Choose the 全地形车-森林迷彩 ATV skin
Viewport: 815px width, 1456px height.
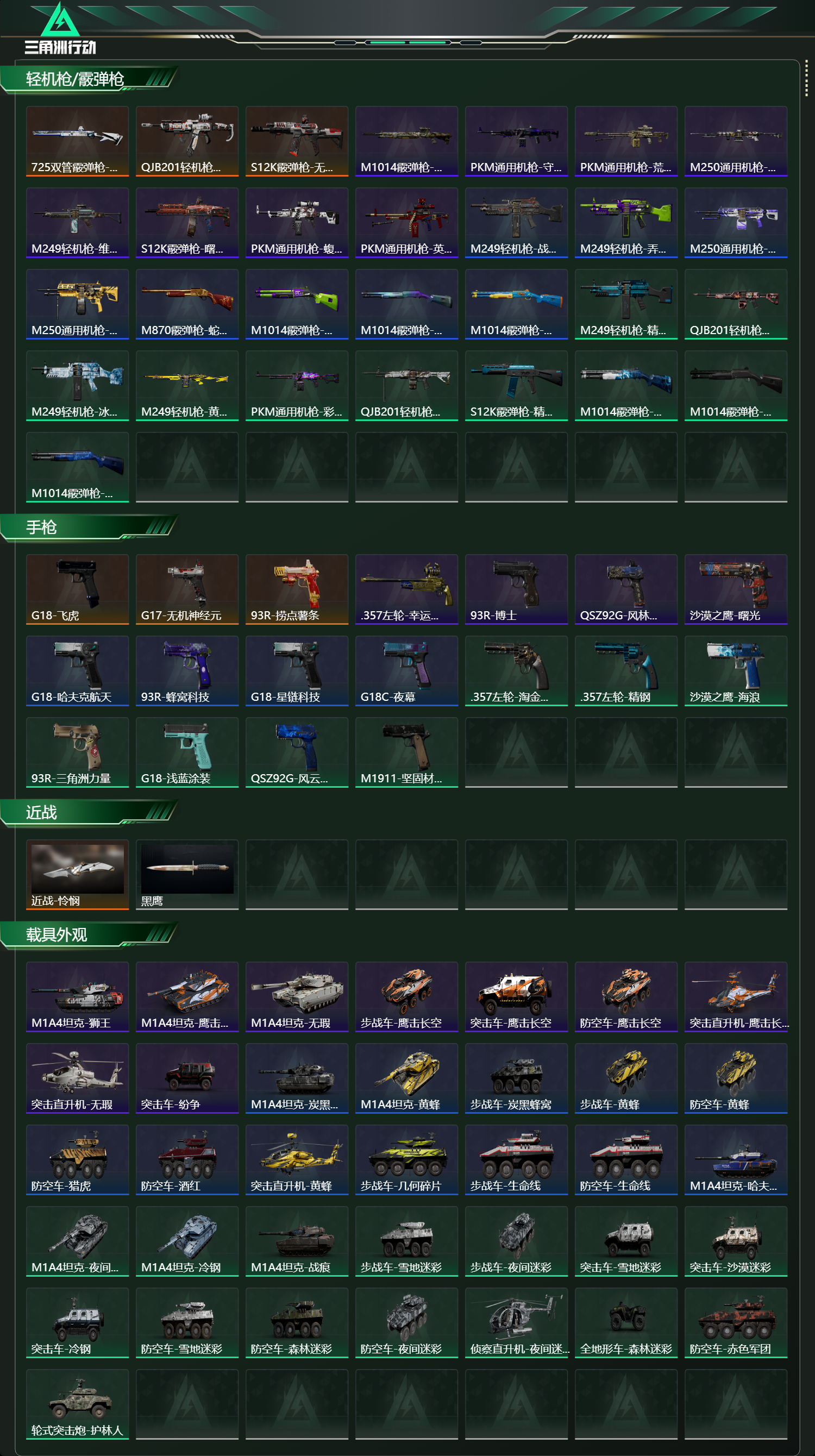[x=626, y=1322]
